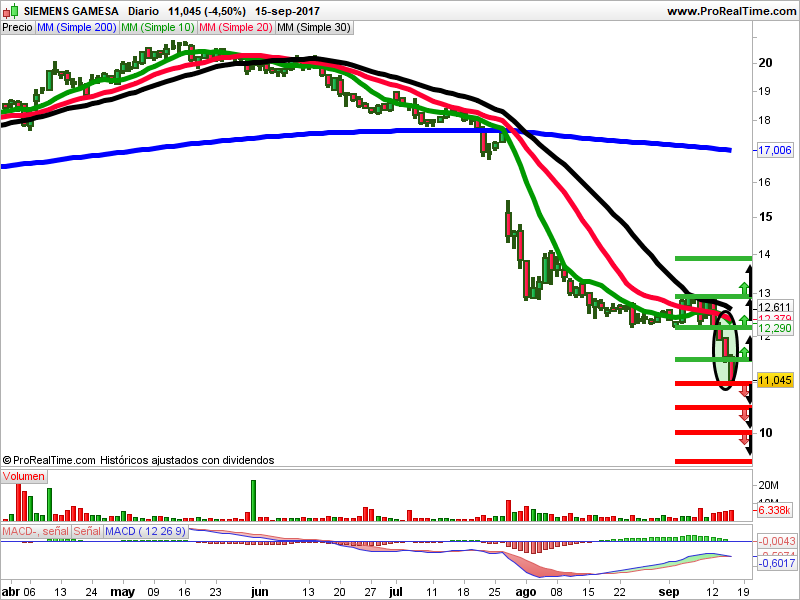This screenshot has width=800, height=600.
Task: Click the green 12,290 price tag
Action: (x=774, y=328)
